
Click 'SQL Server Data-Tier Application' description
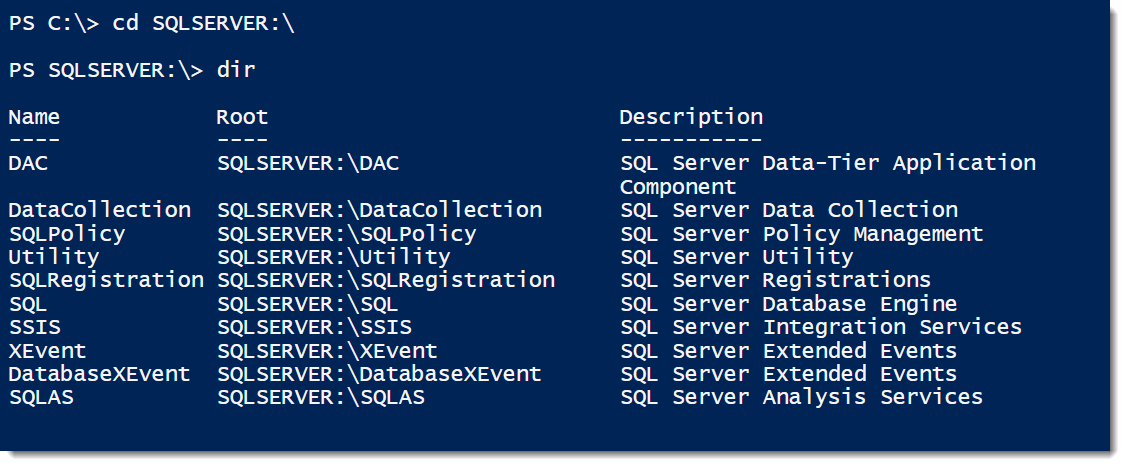[828, 164]
